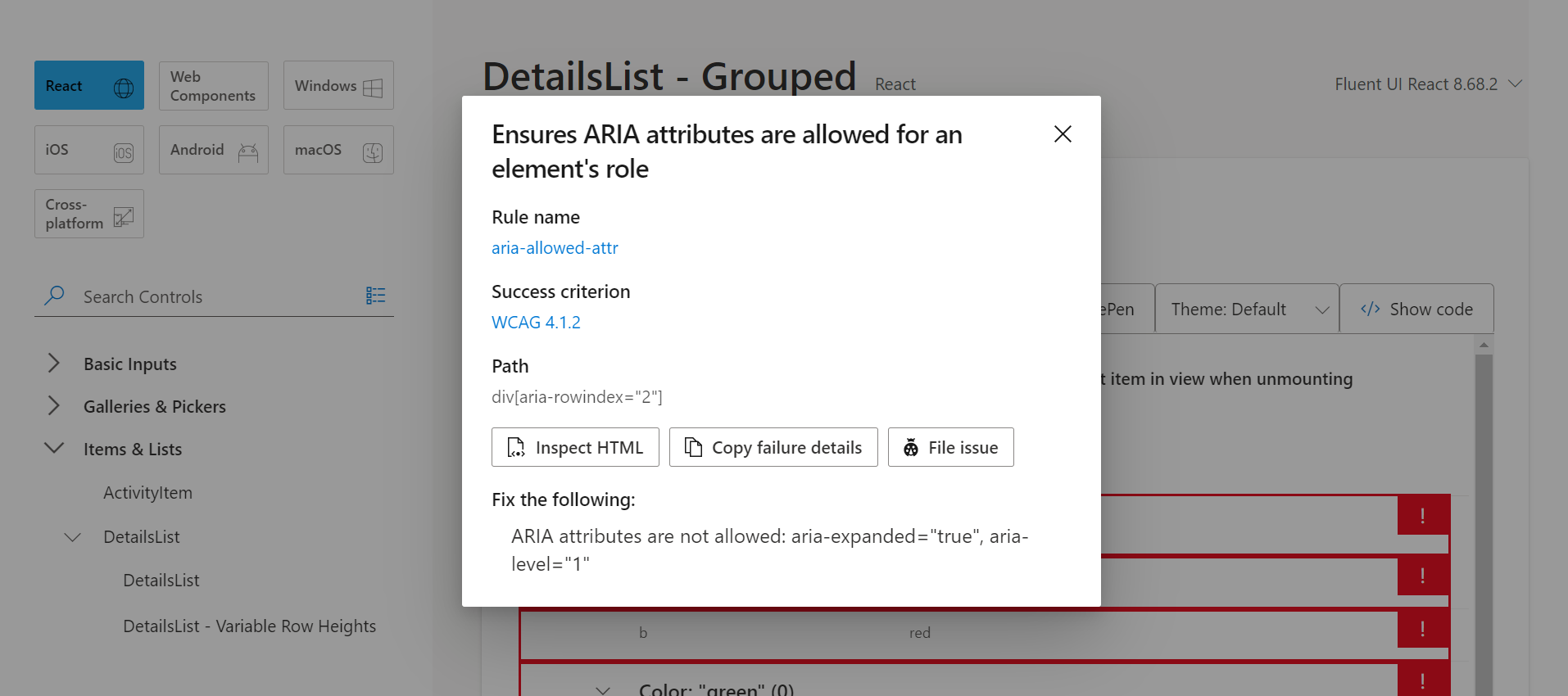Open the Theme: Default dropdown
Screen dimensions: 1568x696
tap(1248, 309)
